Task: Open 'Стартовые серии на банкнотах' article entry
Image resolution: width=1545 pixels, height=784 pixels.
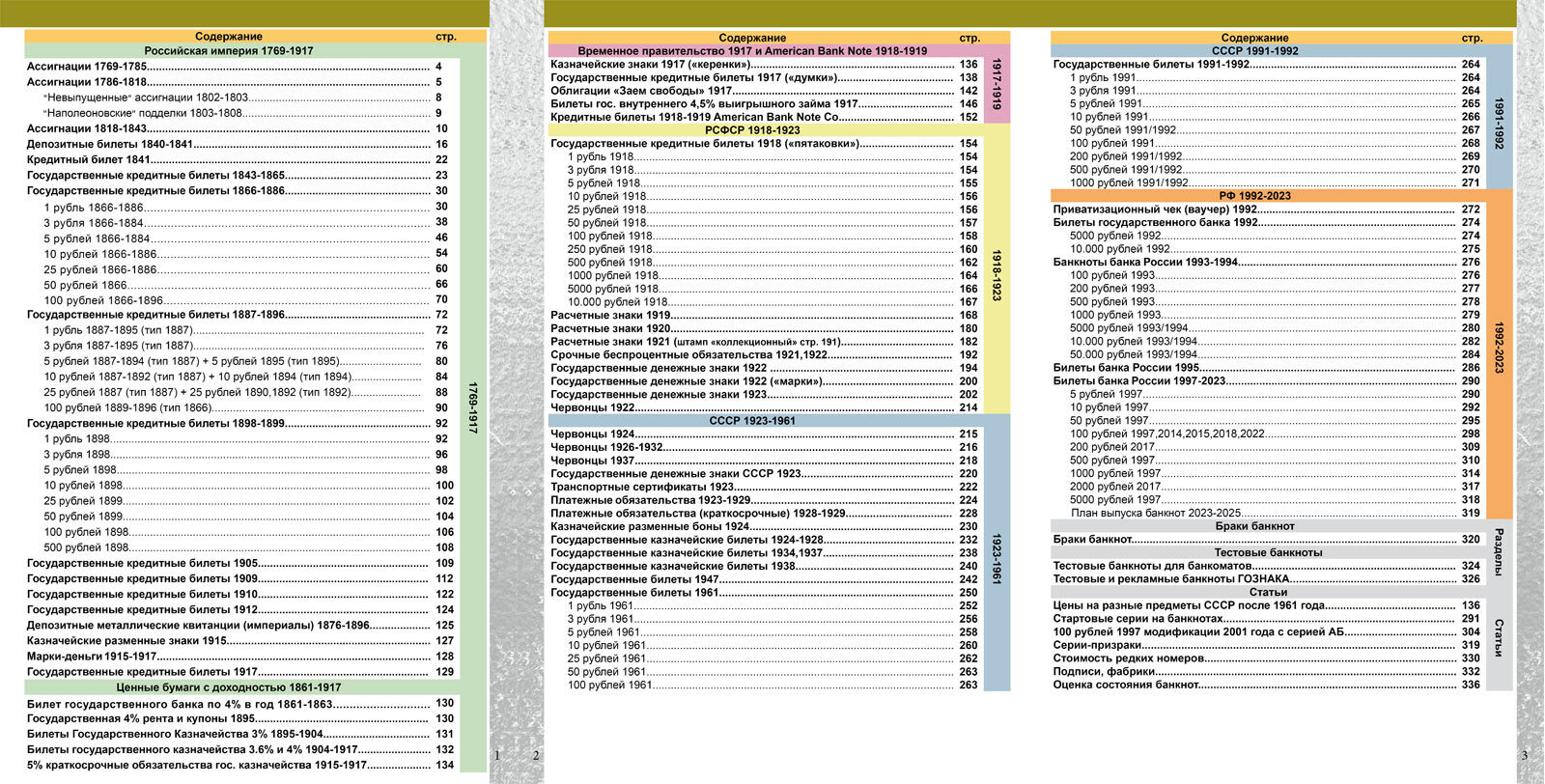Action: coord(1267,619)
